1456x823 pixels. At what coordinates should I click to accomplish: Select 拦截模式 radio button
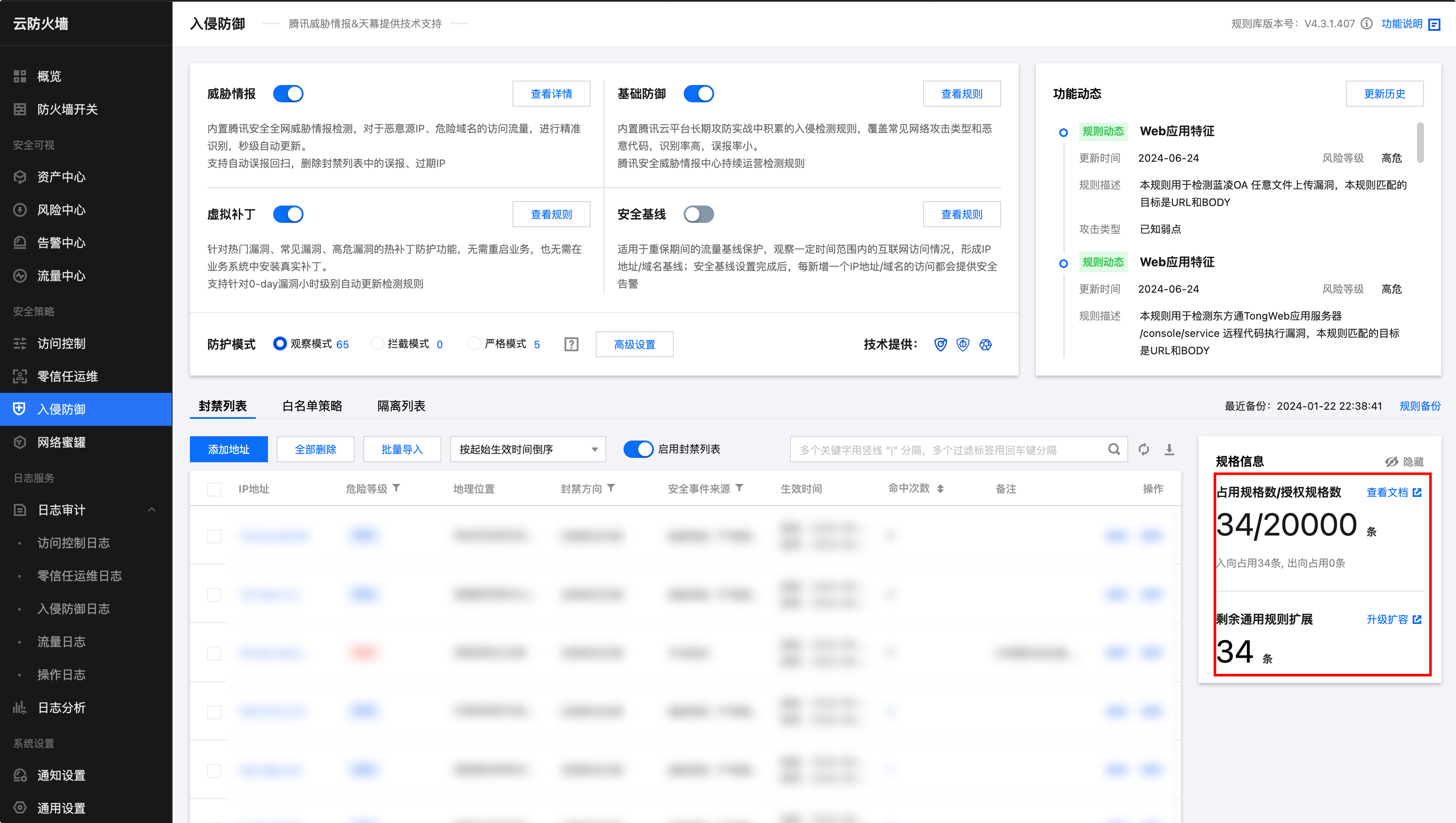pyautogui.click(x=377, y=344)
